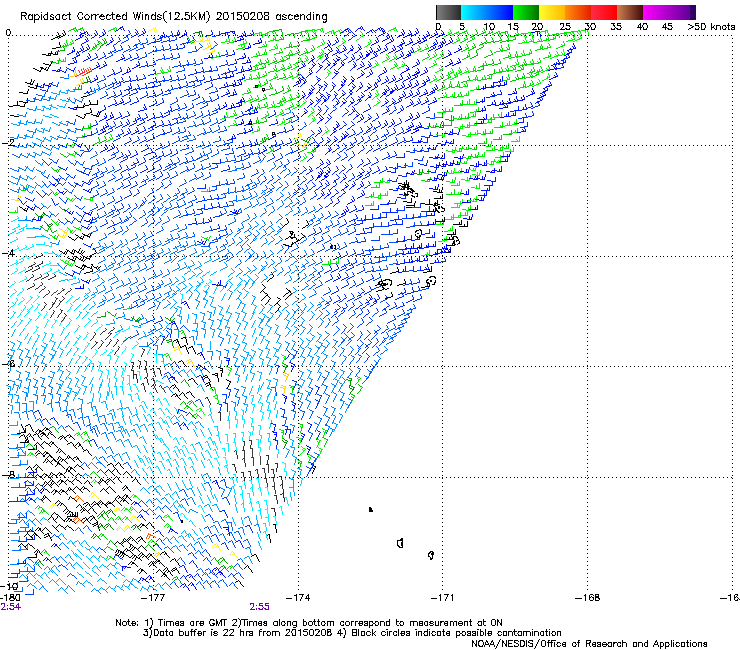Click the yellow 20-25 knots legend segment
The width and height of the screenshot is (740, 650).
tap(552, 12)
